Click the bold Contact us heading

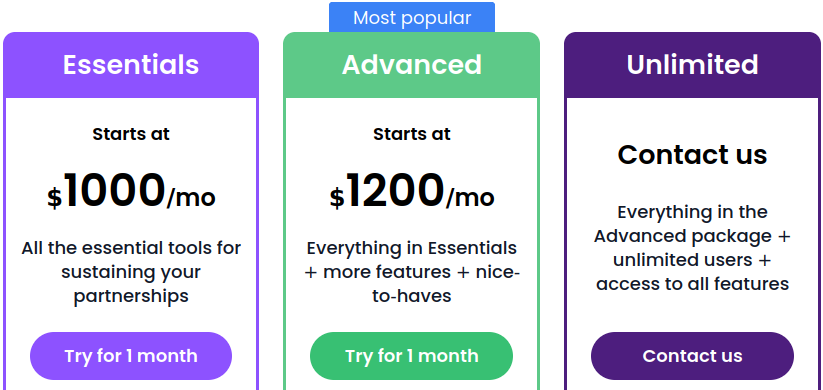pyautogui.click(x=692, y=154)
